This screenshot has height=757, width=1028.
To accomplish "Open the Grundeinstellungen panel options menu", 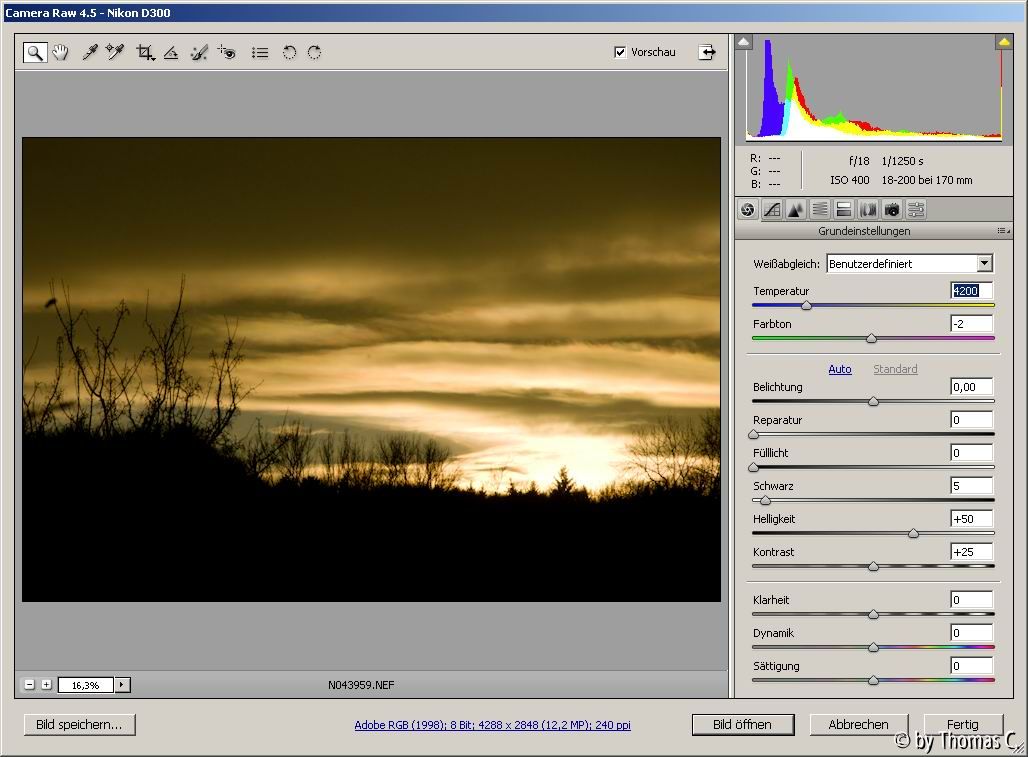I will click(1002, 231).
